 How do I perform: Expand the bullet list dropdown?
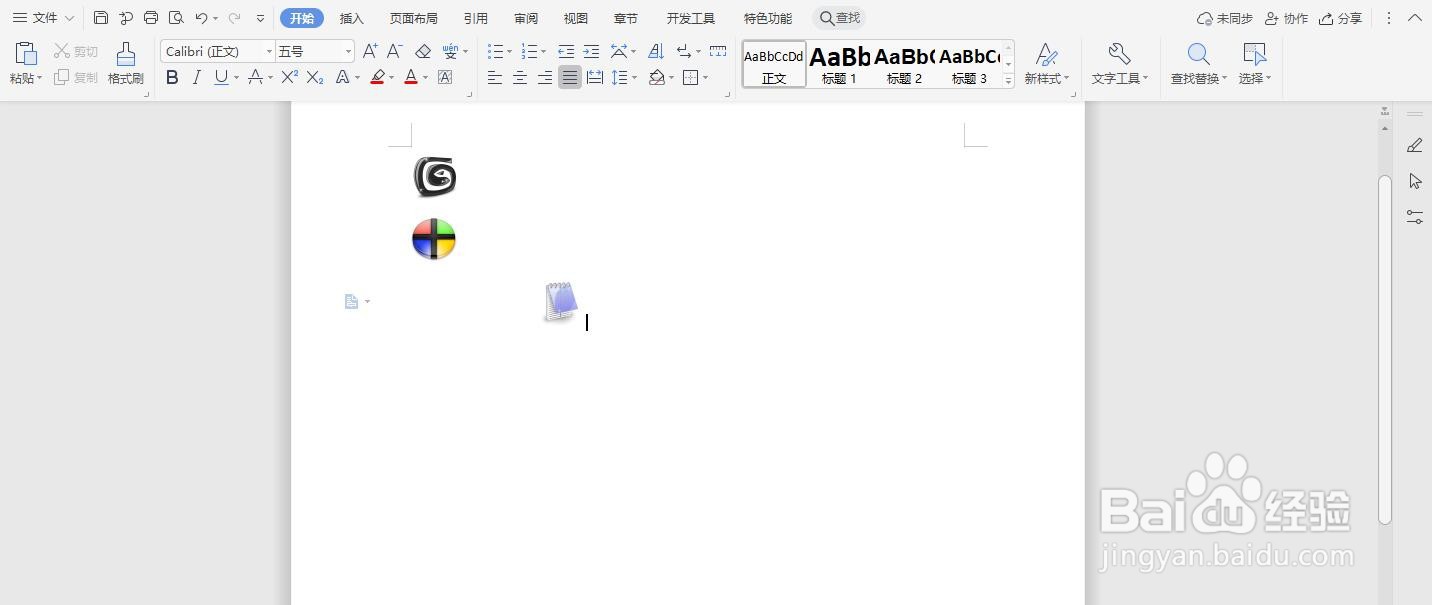tap(509, 51)
